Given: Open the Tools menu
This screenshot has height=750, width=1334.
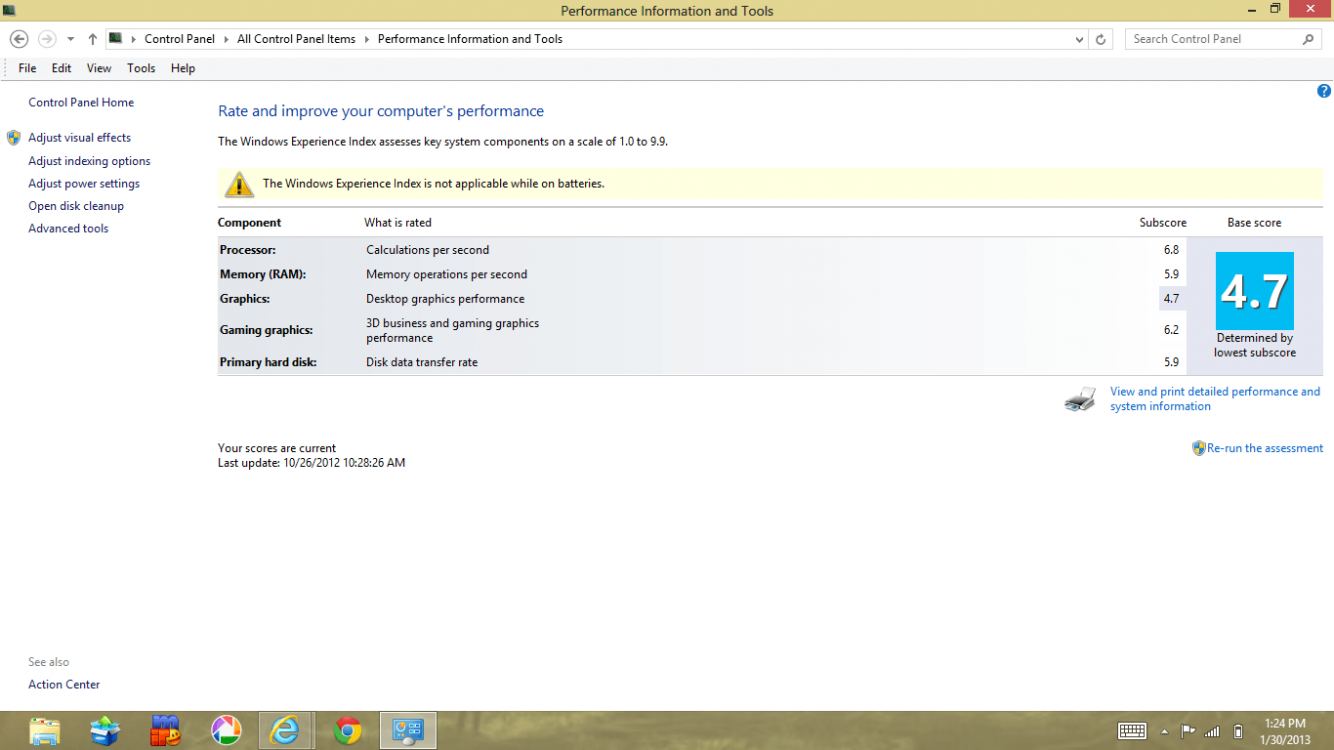Looking at the screenshot, I should [141, 68].
